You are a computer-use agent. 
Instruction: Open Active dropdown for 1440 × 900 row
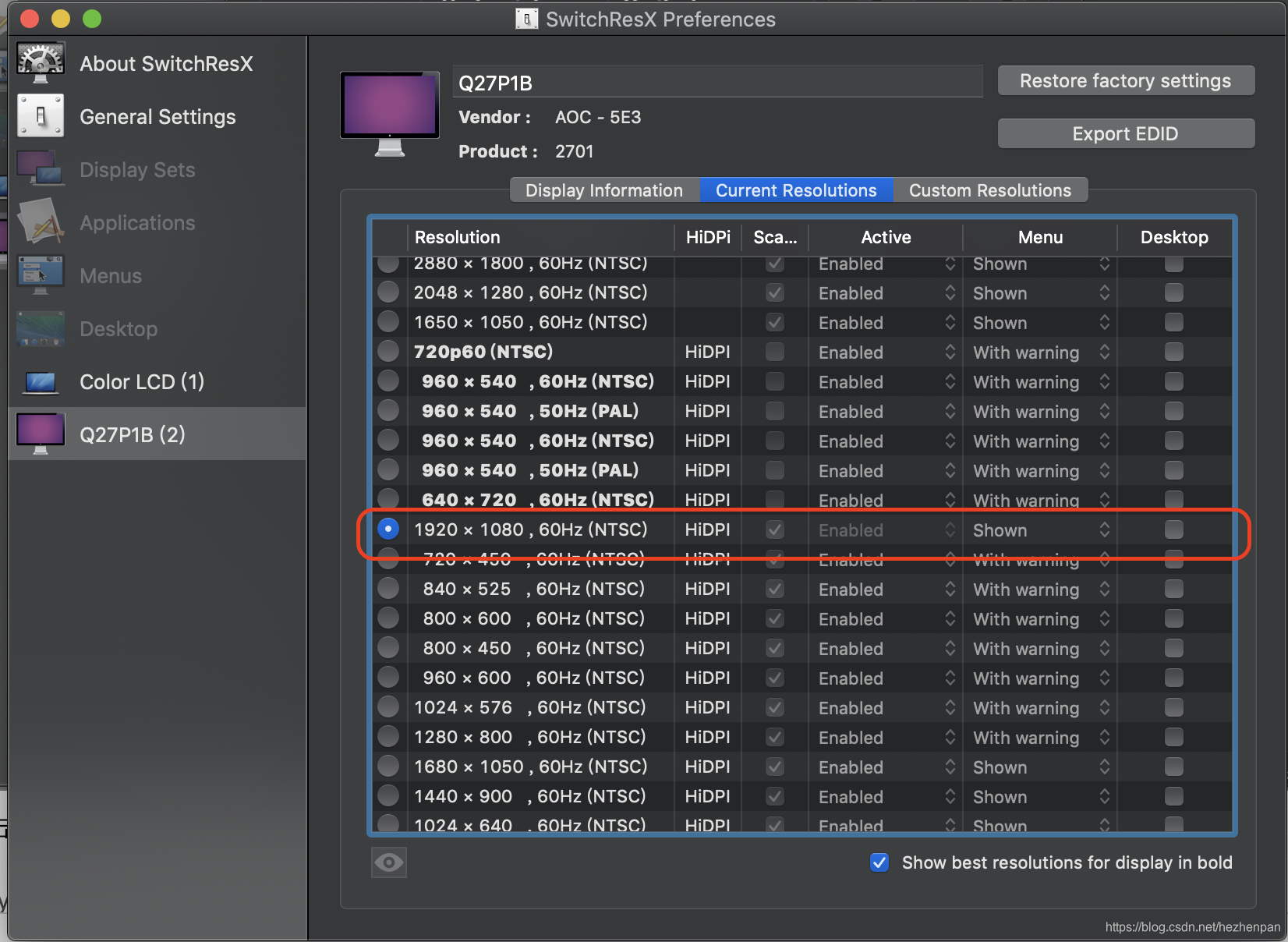pos(886,797)
